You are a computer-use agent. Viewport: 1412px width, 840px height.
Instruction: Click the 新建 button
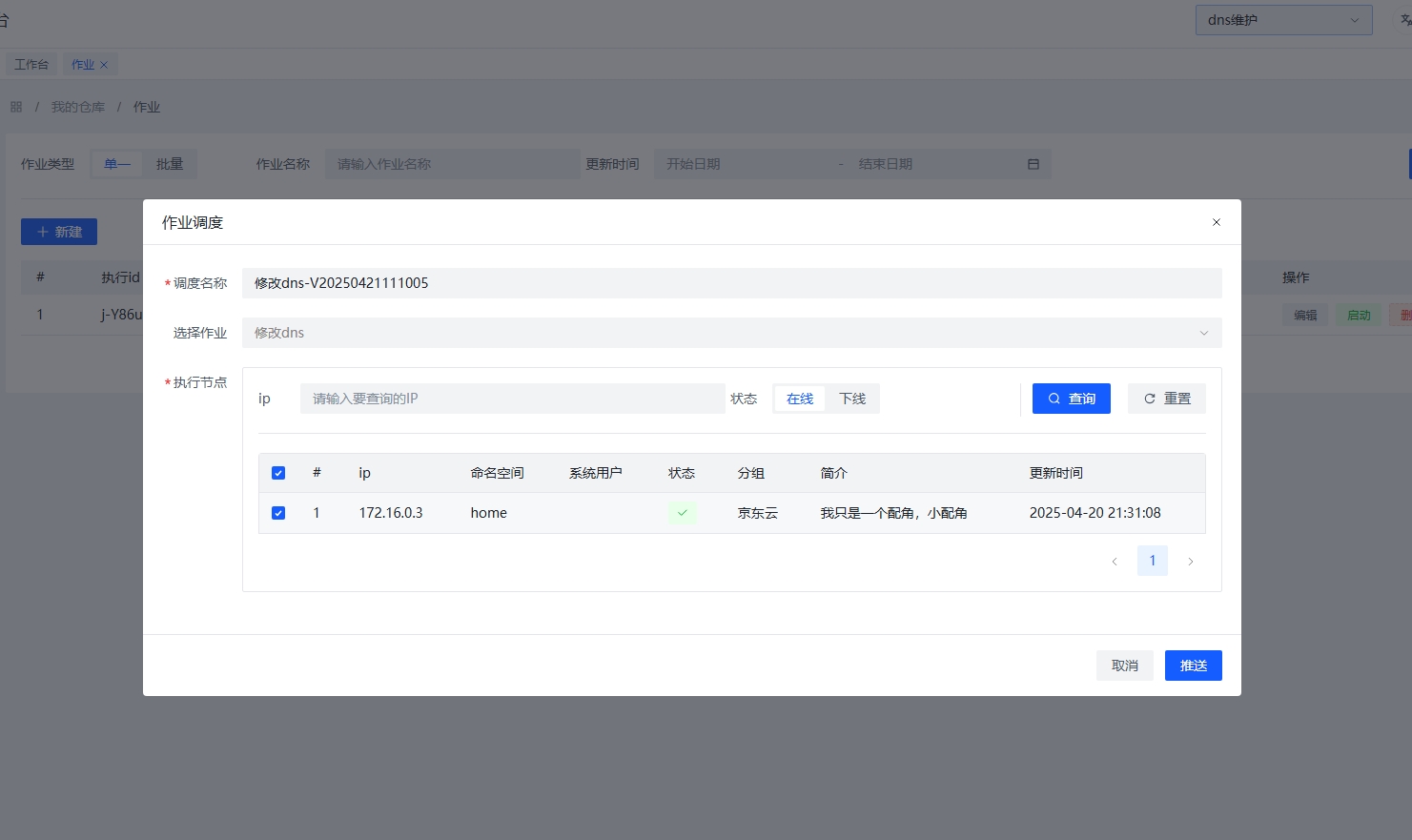click(x=59, y=232)
